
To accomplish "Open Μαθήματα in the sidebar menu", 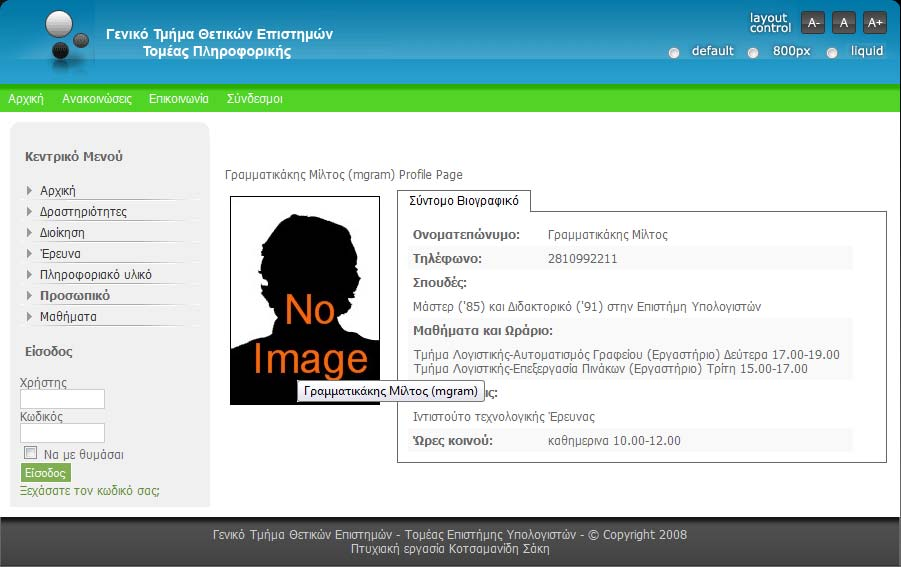I will coord(68,317).
